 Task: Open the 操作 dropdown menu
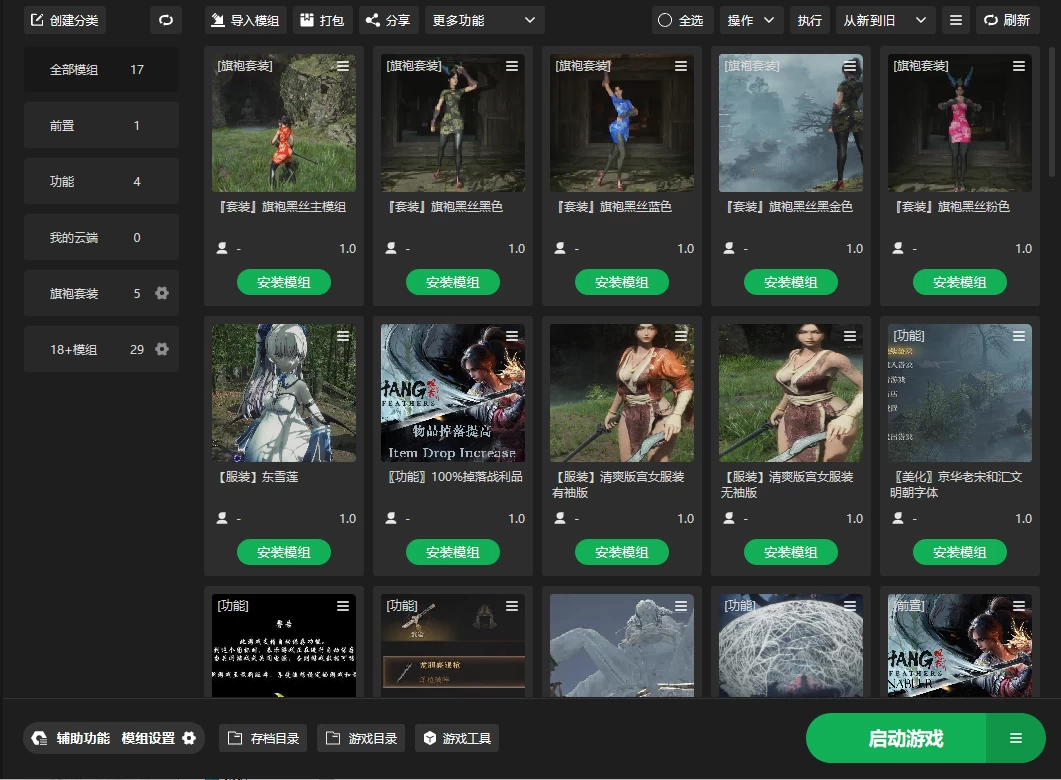pos(752,20)
